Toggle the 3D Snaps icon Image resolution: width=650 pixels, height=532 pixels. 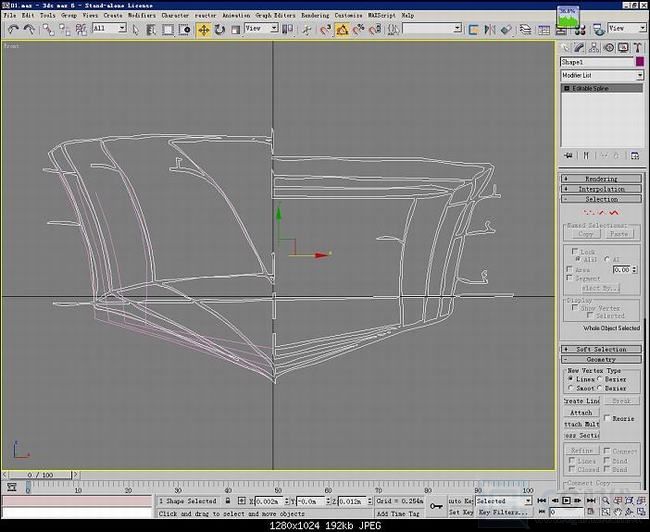(326, 29)
